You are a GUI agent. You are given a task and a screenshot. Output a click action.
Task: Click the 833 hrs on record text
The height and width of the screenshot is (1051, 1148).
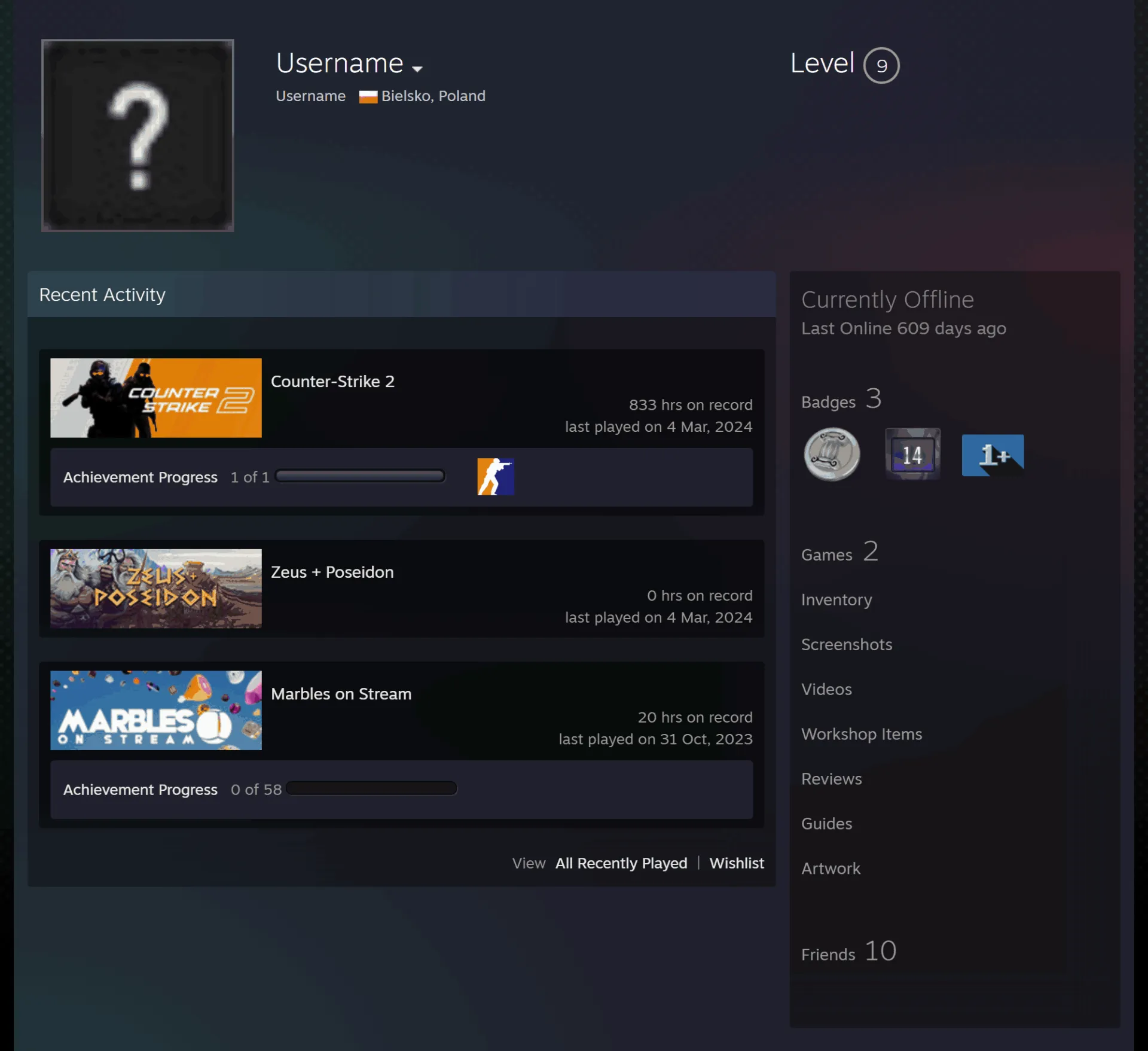[x=691, y=405]
